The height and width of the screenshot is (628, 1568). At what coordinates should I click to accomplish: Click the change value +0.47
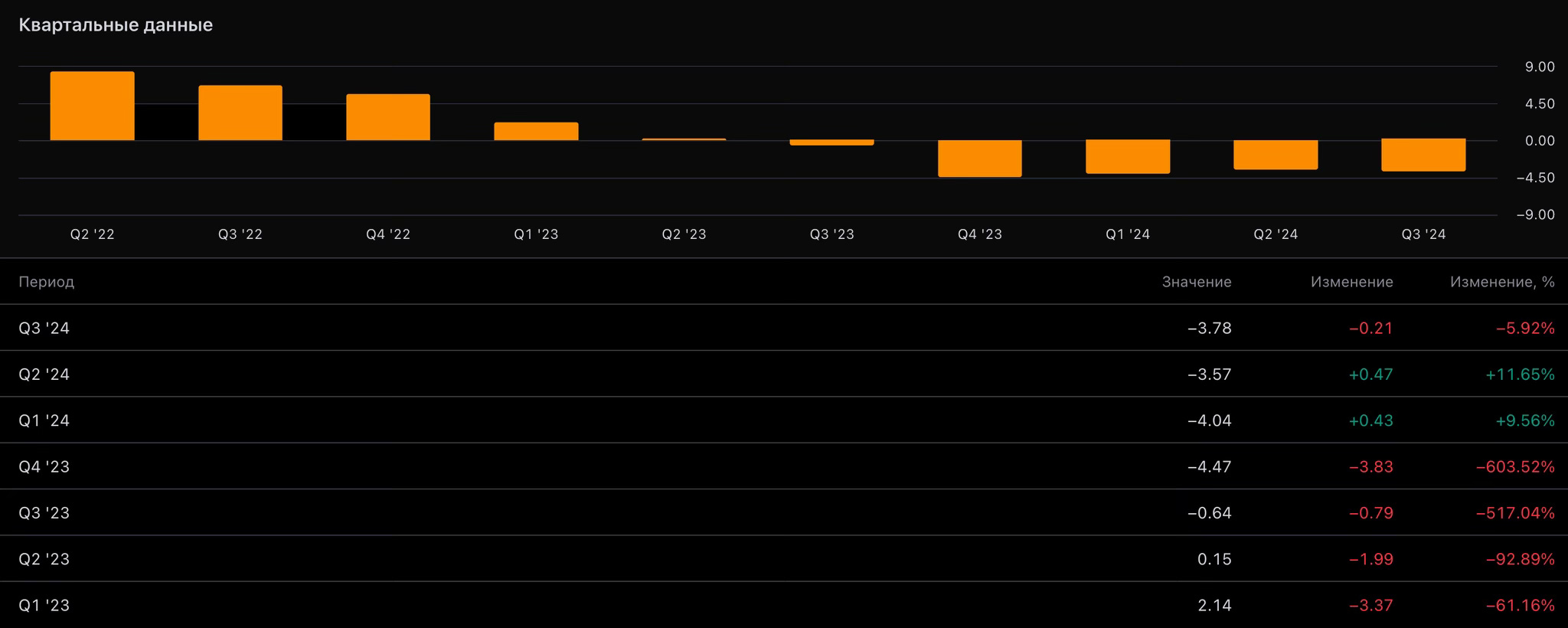click(1370, 375)
